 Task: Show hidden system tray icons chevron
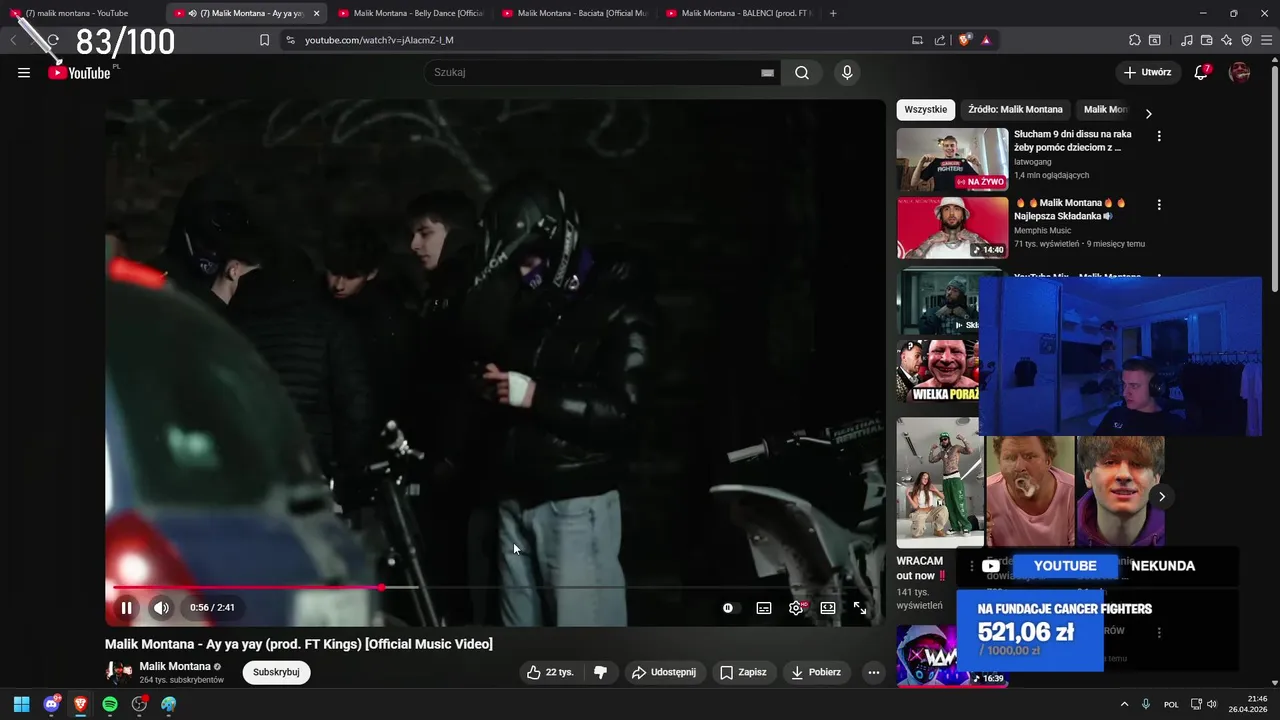1124,704
